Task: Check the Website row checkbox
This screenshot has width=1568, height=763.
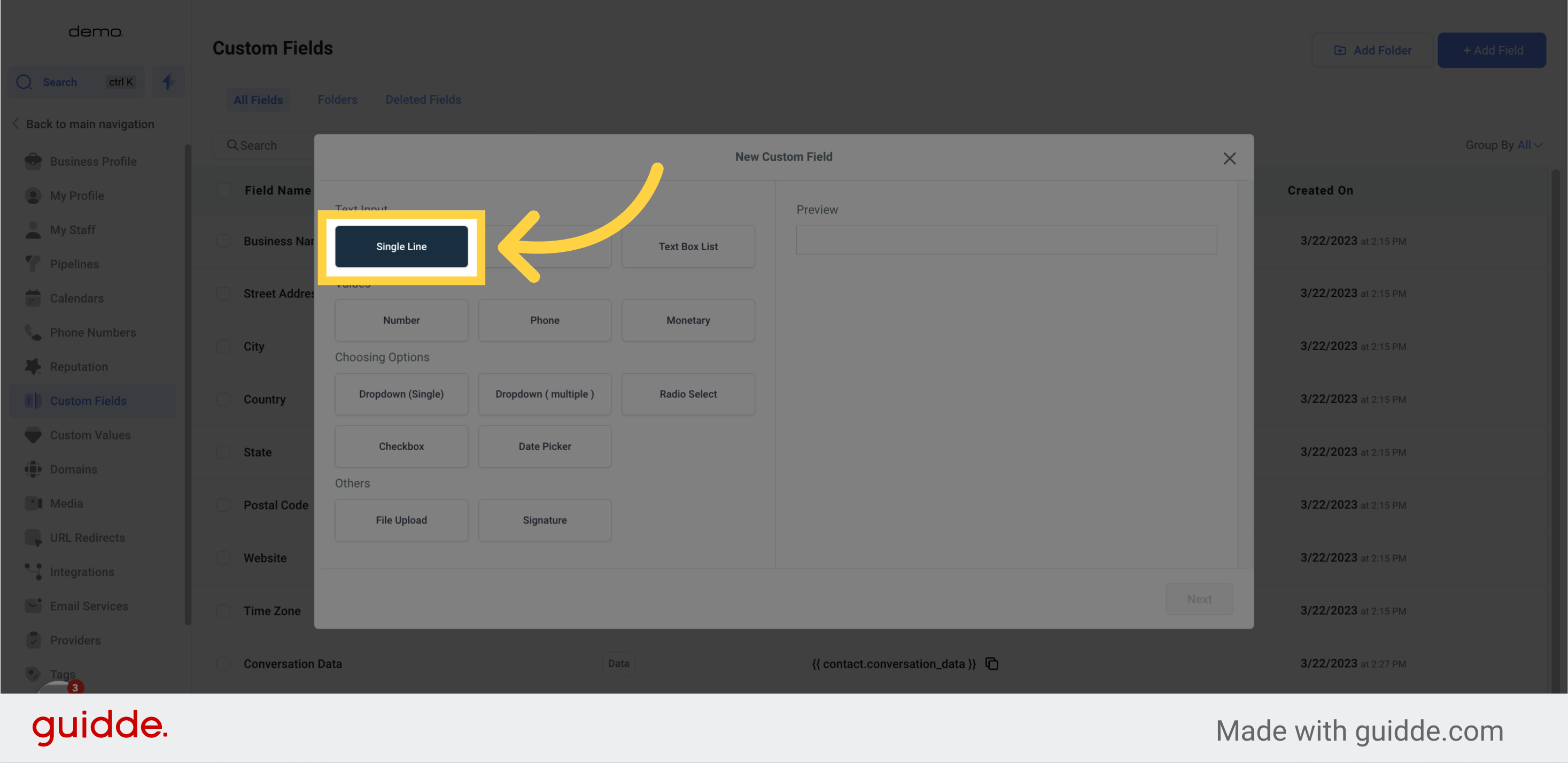Action: pyautogui.click(x=223, y=558)
